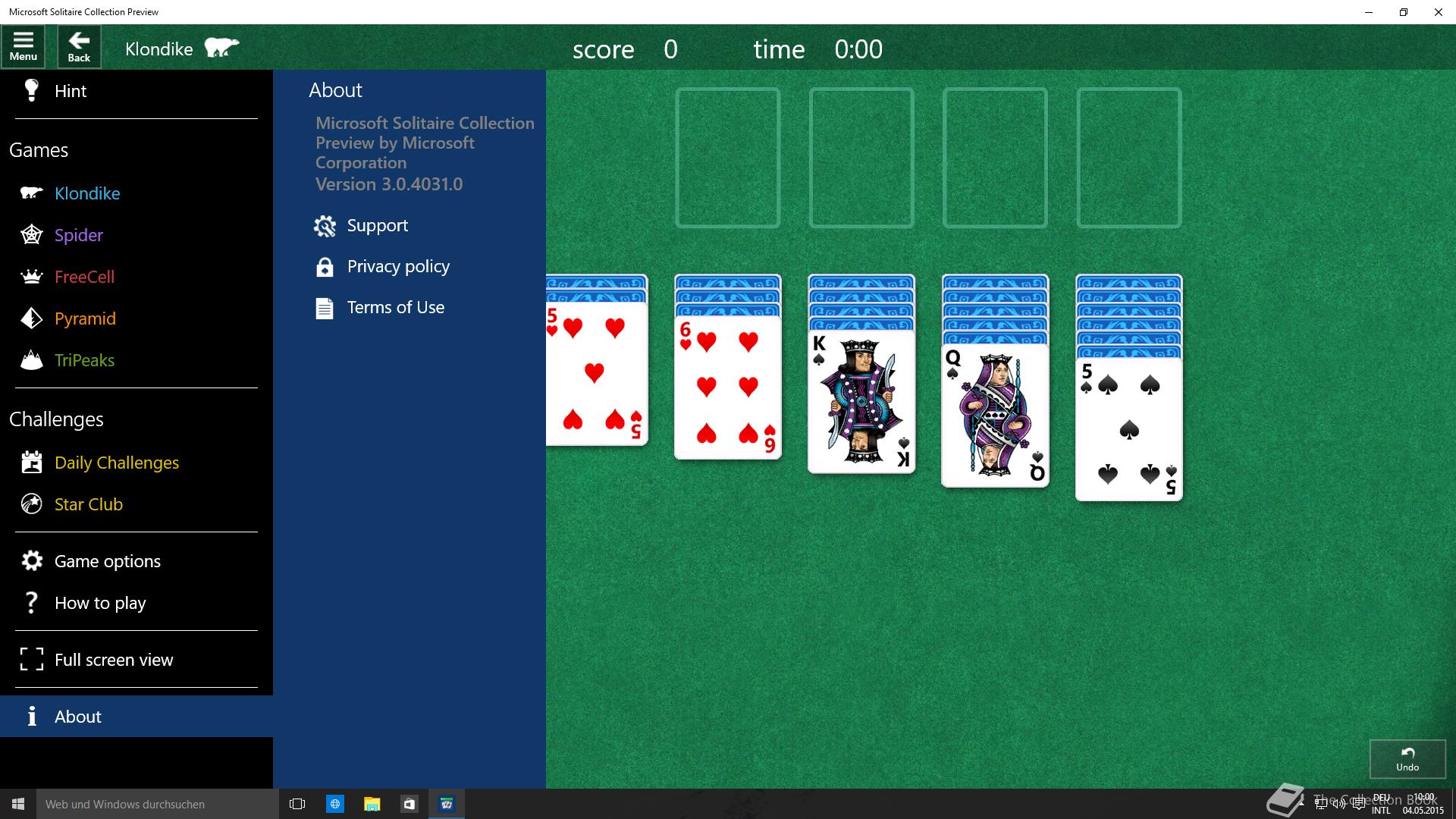Click the third empty foundation slot
Image resolution: width=1456 pixels, height=819 pixels.
click(995, 158)
